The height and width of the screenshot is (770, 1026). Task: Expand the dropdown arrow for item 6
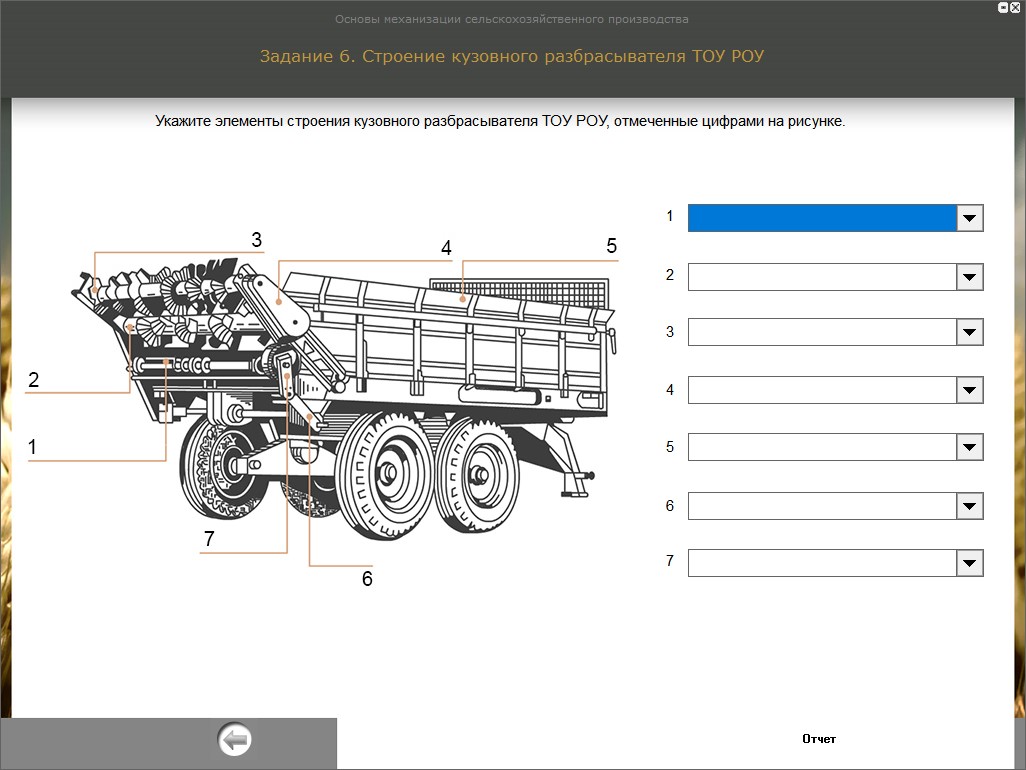coord(970,506)
